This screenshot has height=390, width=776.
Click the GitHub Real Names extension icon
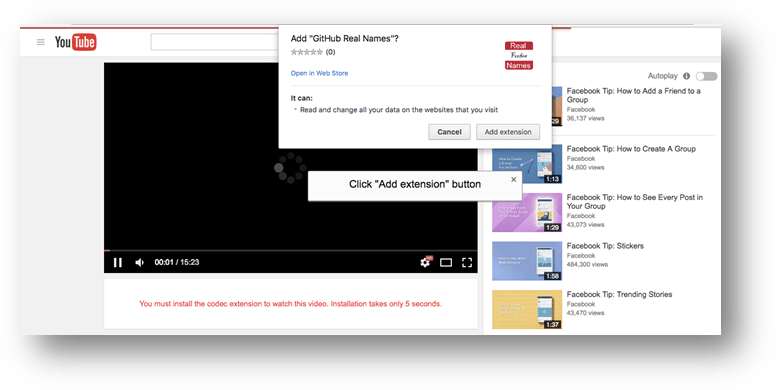click(519, 55)
